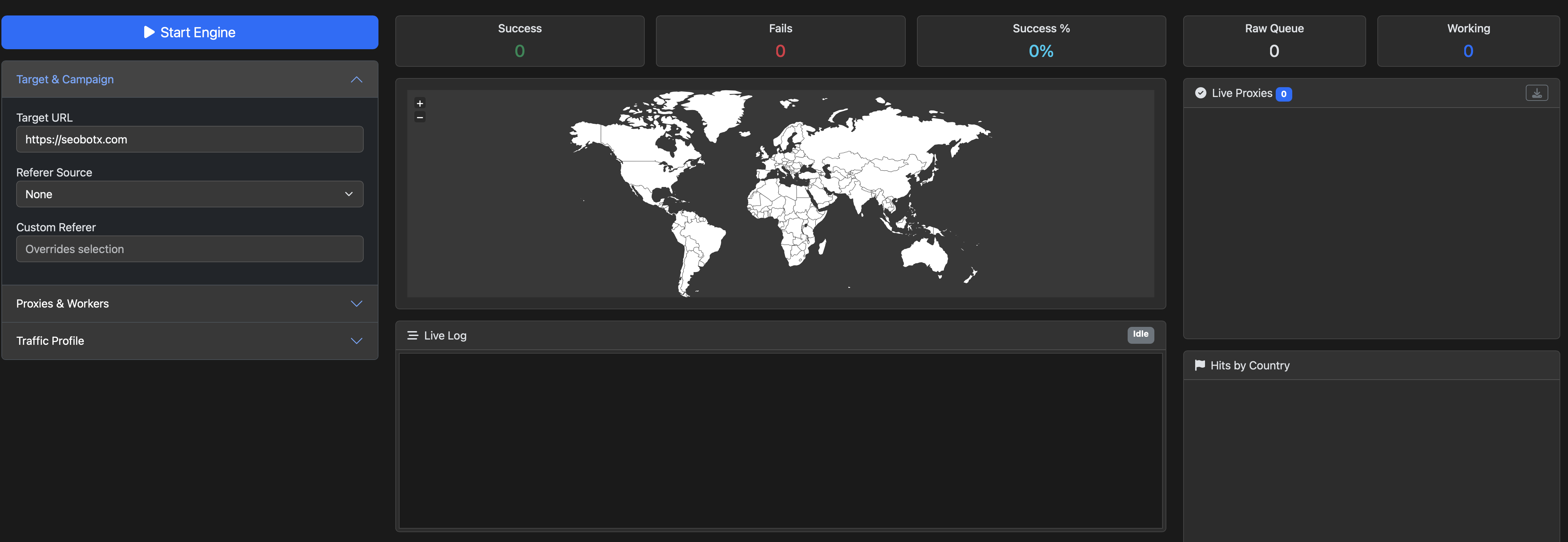Click the Referer Source label
Viewport: 1568px width, 542px height.
click(x=54, y=173)
